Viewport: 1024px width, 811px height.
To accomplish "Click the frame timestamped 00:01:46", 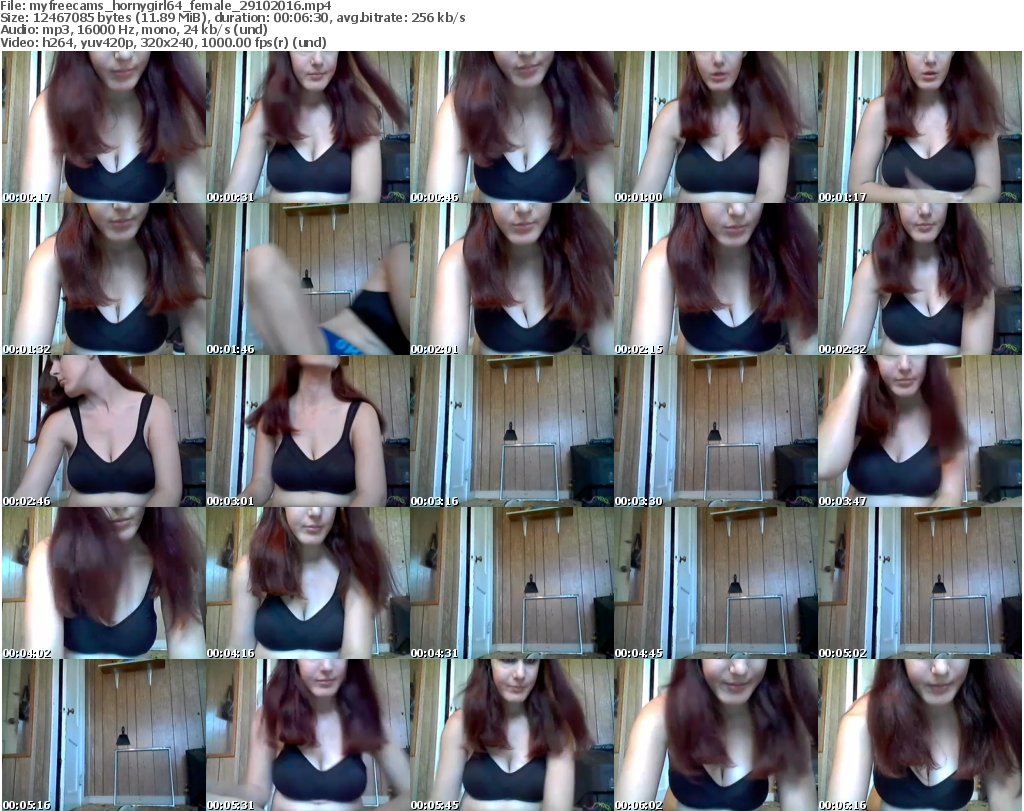I will [x=307, y=279].
